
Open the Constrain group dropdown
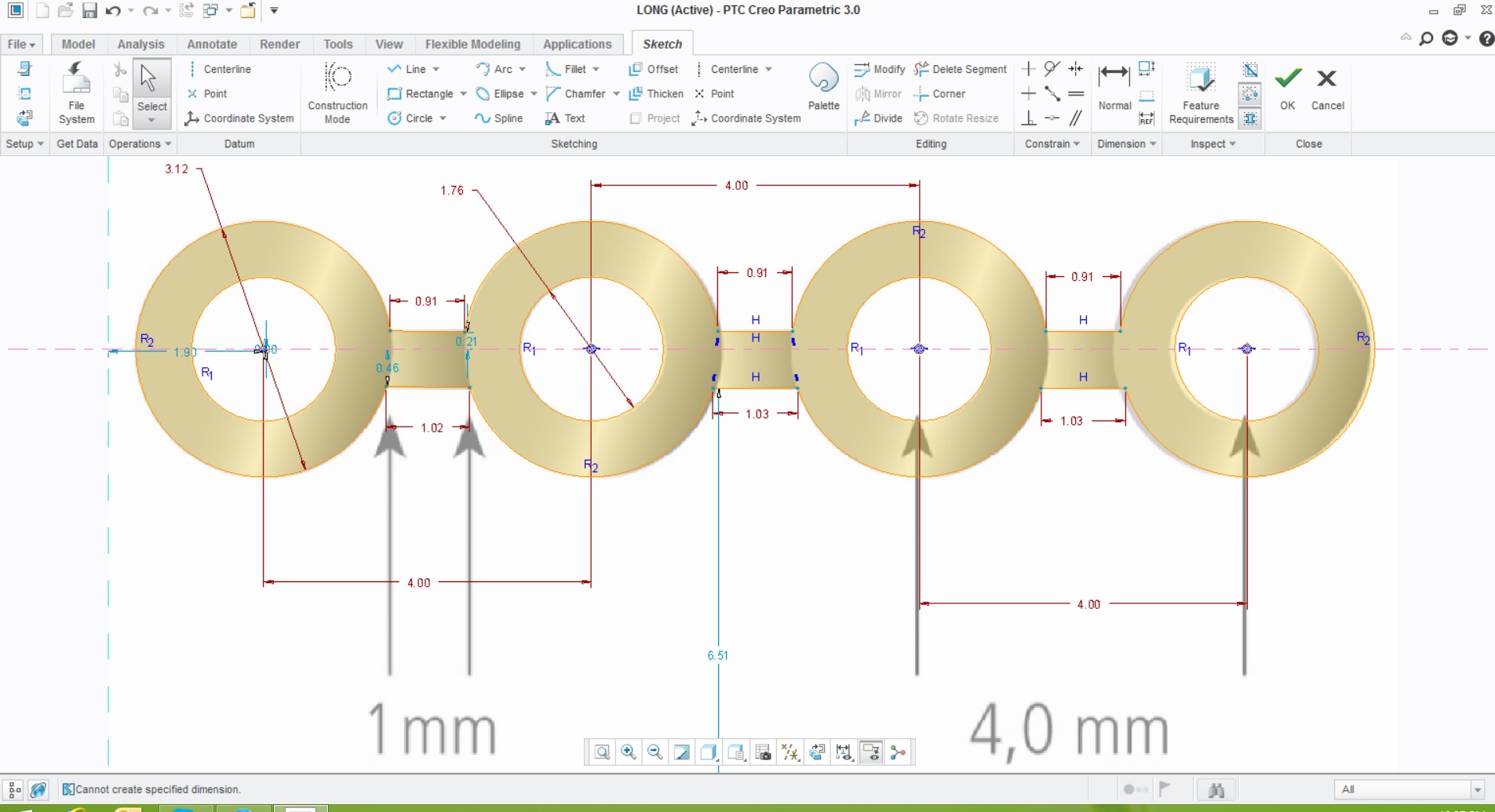1052,144
